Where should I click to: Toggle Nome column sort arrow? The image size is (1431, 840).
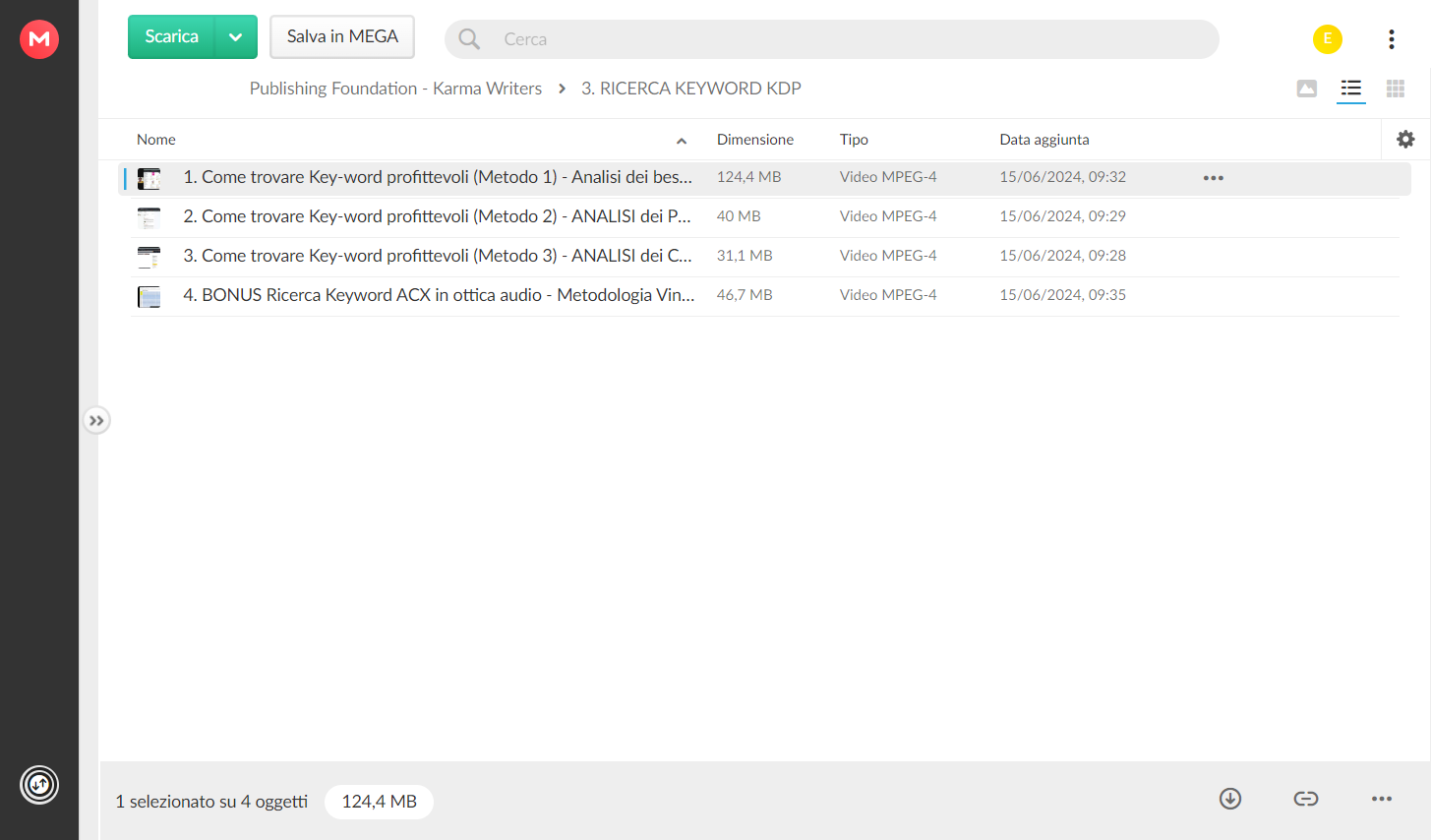[x=682, y=141]
